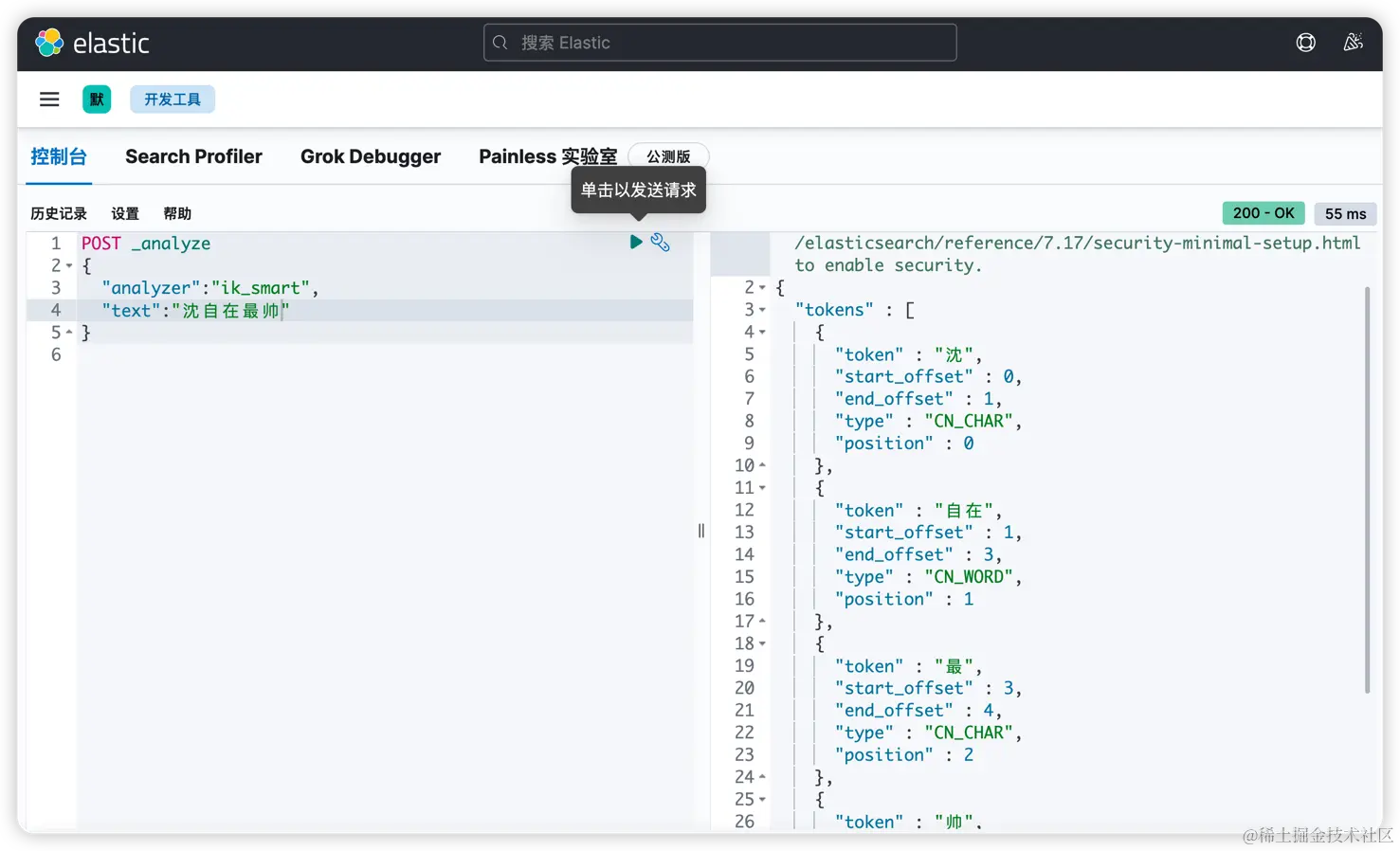
Task: Place cursor in the "text":"沈自在最帅" line
Action: pos(195,311)
